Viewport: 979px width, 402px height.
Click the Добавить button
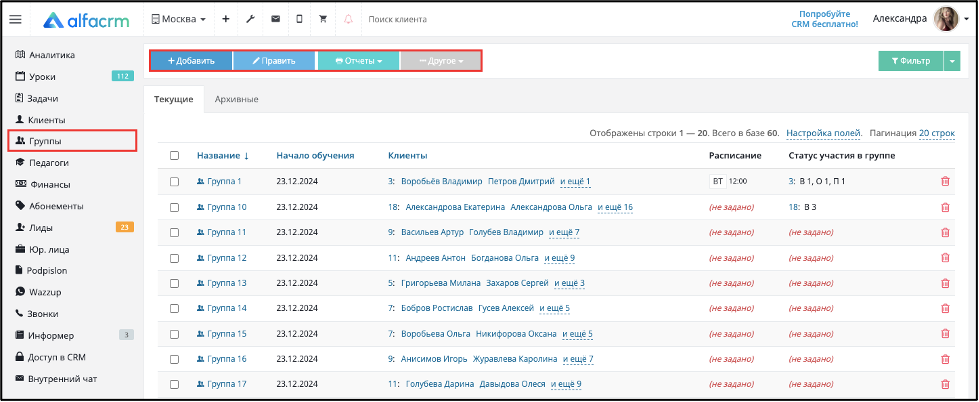point(192,61)
